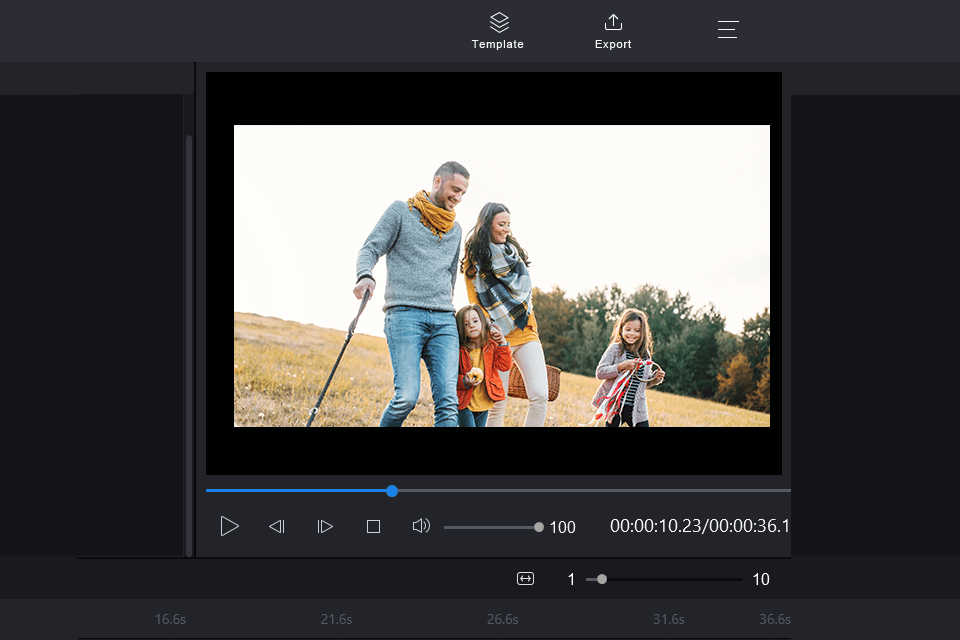Open the Template panel

click(498, 31)
